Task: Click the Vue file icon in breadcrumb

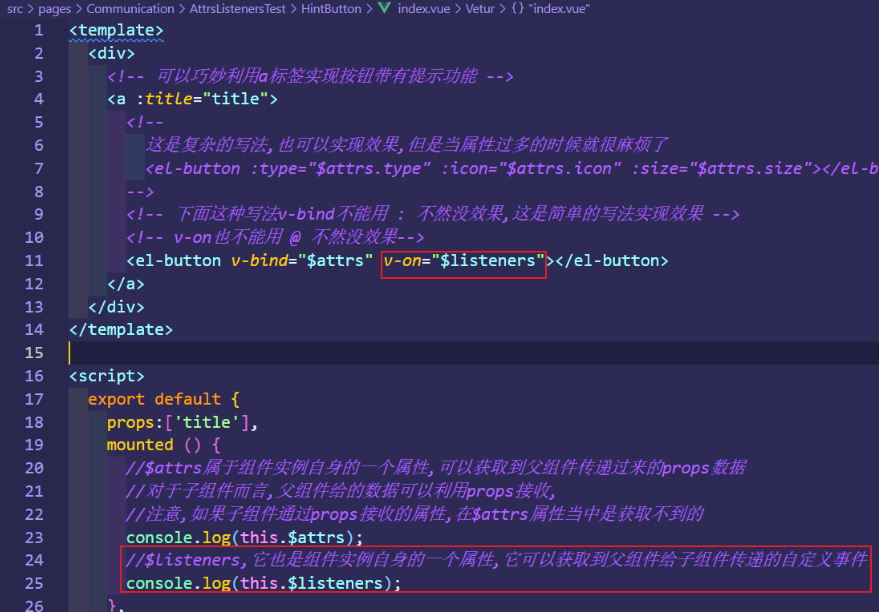Action: 384,8
